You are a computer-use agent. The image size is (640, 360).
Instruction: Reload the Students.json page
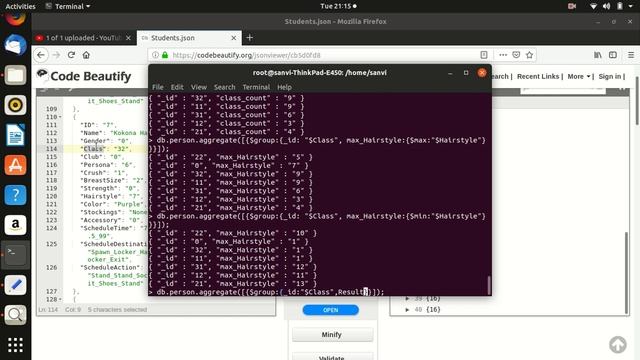coord(71,55)
